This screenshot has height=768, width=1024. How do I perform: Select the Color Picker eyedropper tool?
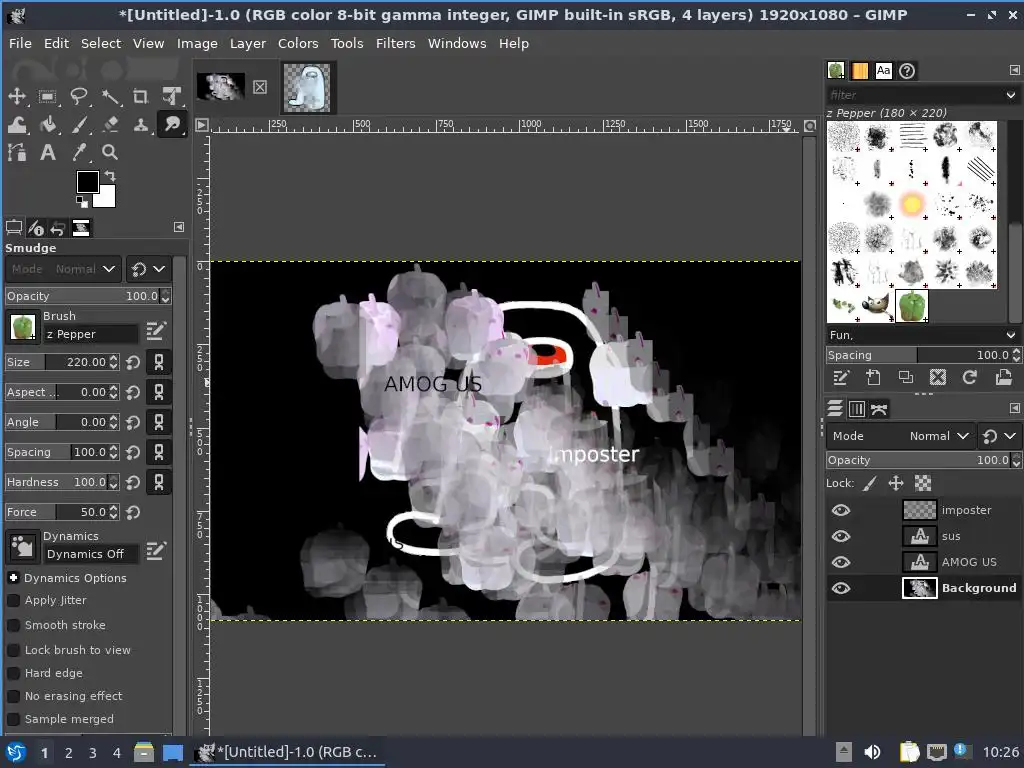[x=78, y=152]
